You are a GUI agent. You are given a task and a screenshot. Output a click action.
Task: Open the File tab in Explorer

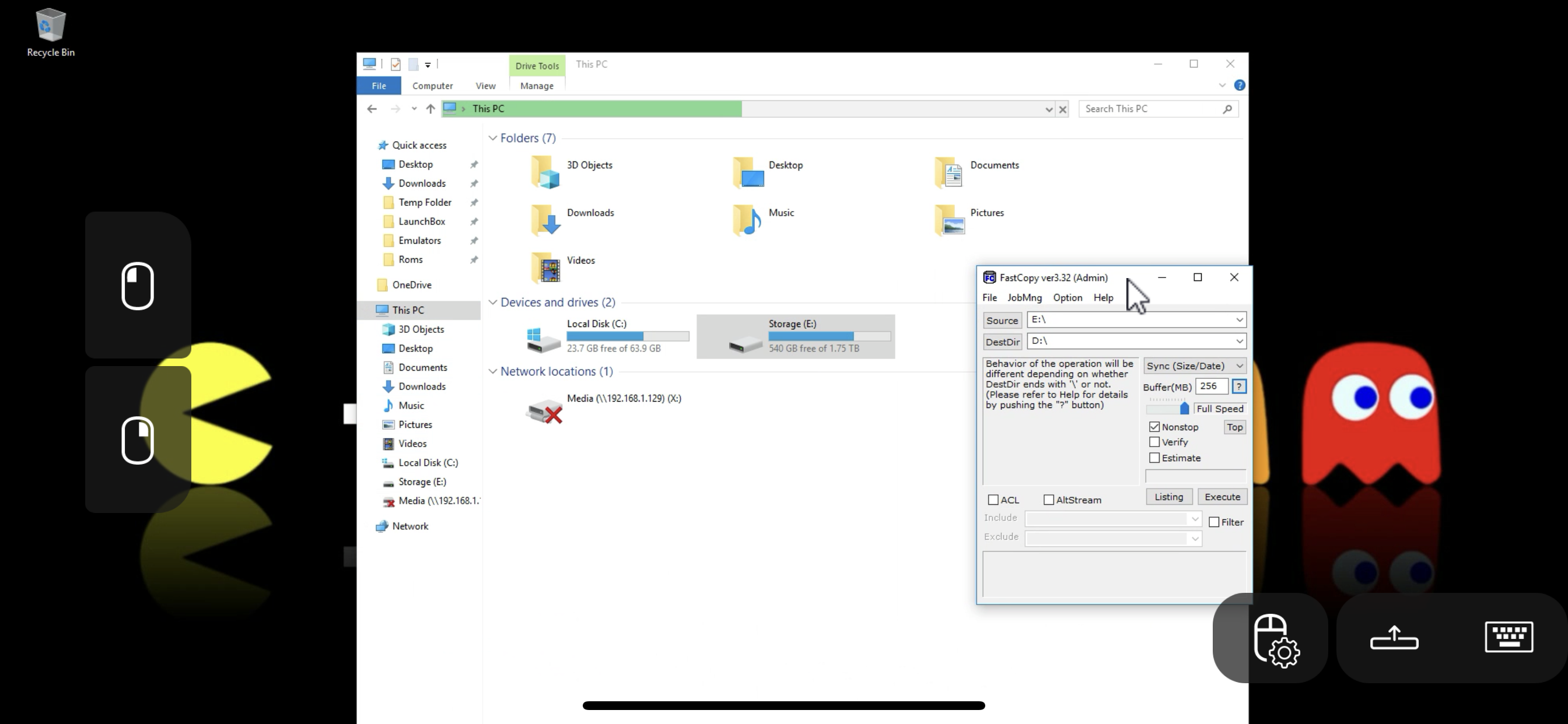tap(379, 86)
